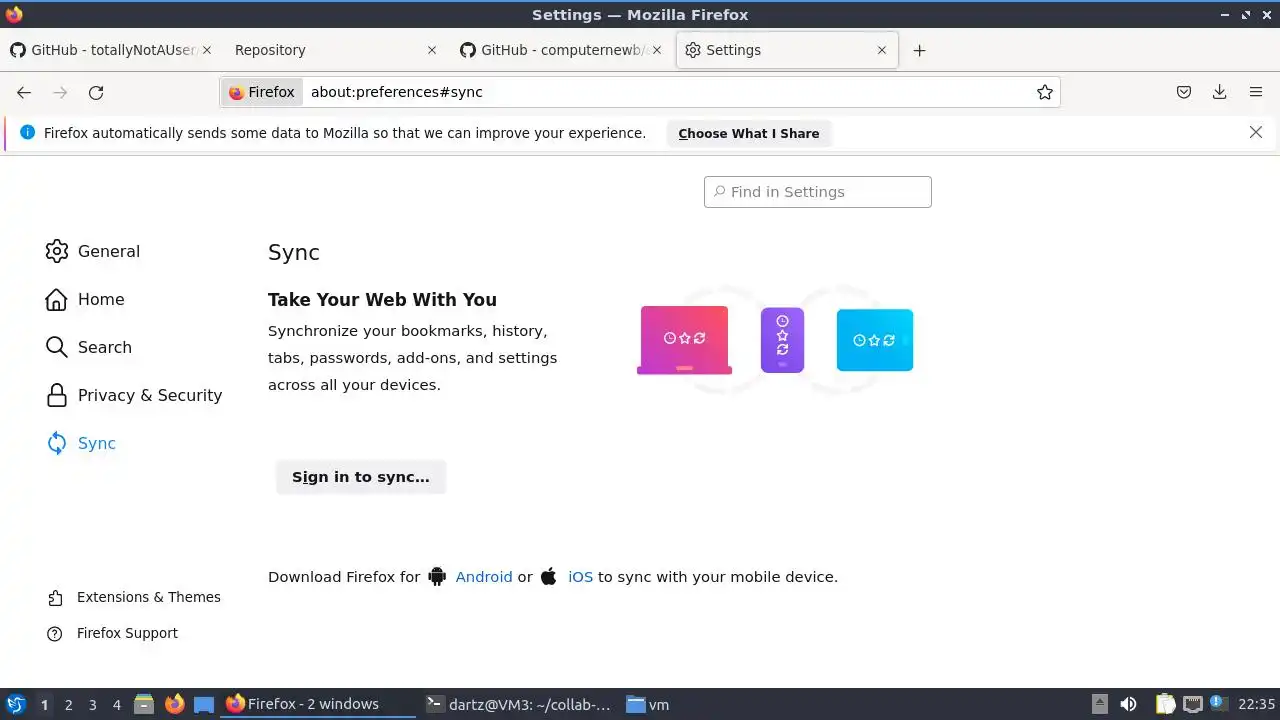1280x720 pixels.
Task: Switch to workspace 3
Action: point(92,705)
